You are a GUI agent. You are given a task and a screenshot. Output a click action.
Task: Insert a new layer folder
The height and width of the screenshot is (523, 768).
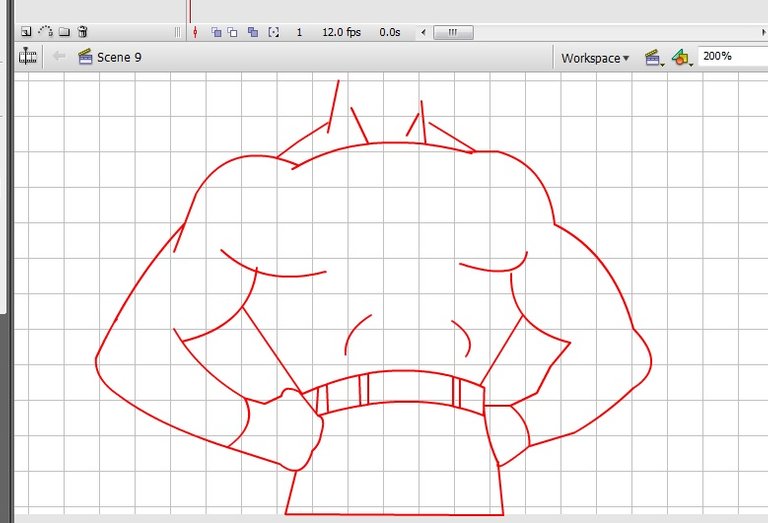[64, 32]
